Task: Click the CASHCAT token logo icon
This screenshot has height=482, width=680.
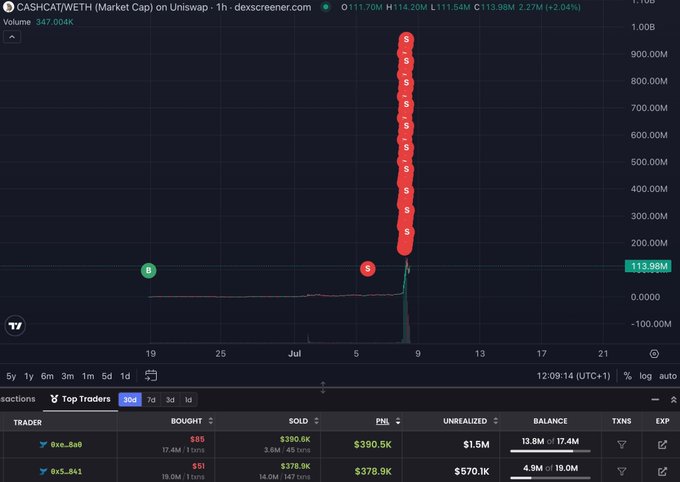Action: tap(8, 7)
